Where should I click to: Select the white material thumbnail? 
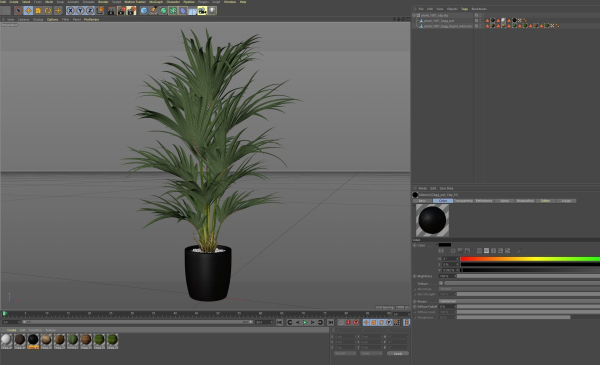pyautogui.click(x=6, y=341)
